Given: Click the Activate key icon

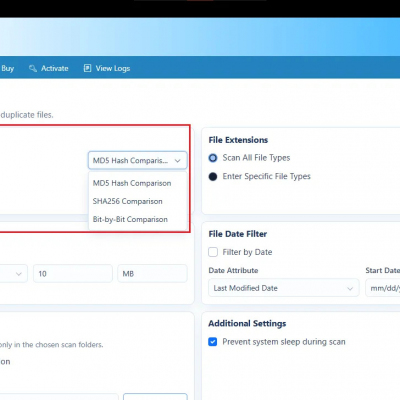Looking at the screenshot, I should coord(32,68).
